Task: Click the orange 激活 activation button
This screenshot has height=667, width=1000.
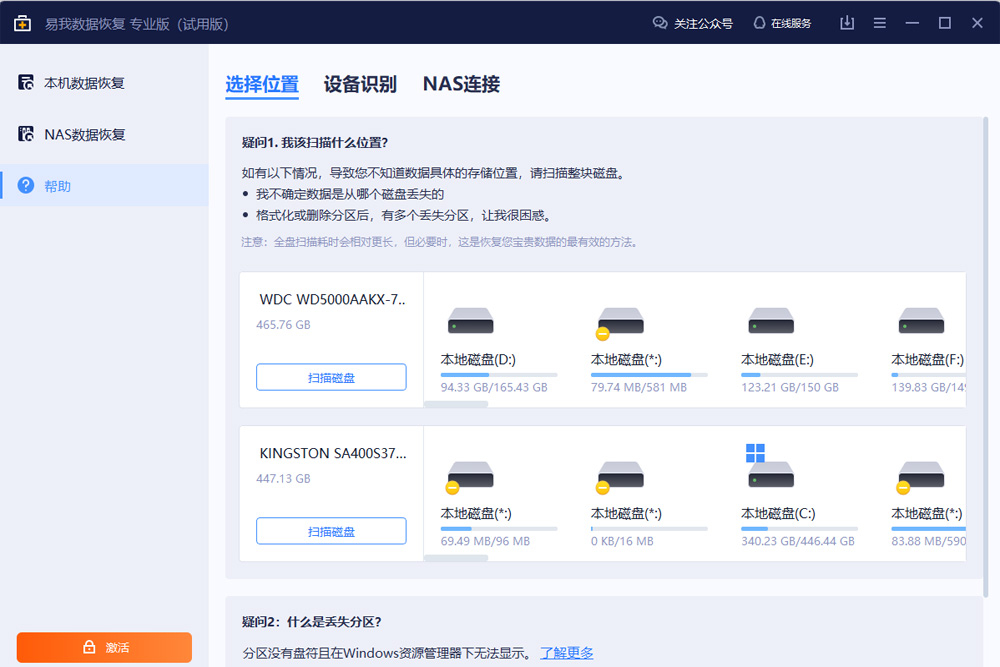Action: [104, 647]
